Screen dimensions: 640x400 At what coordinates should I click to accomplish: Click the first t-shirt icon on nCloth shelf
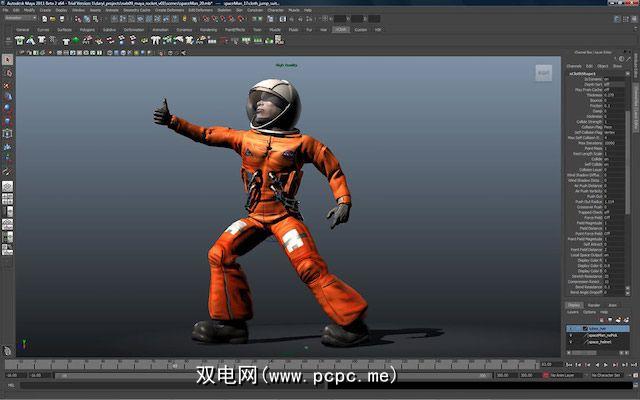click(22, 41)
